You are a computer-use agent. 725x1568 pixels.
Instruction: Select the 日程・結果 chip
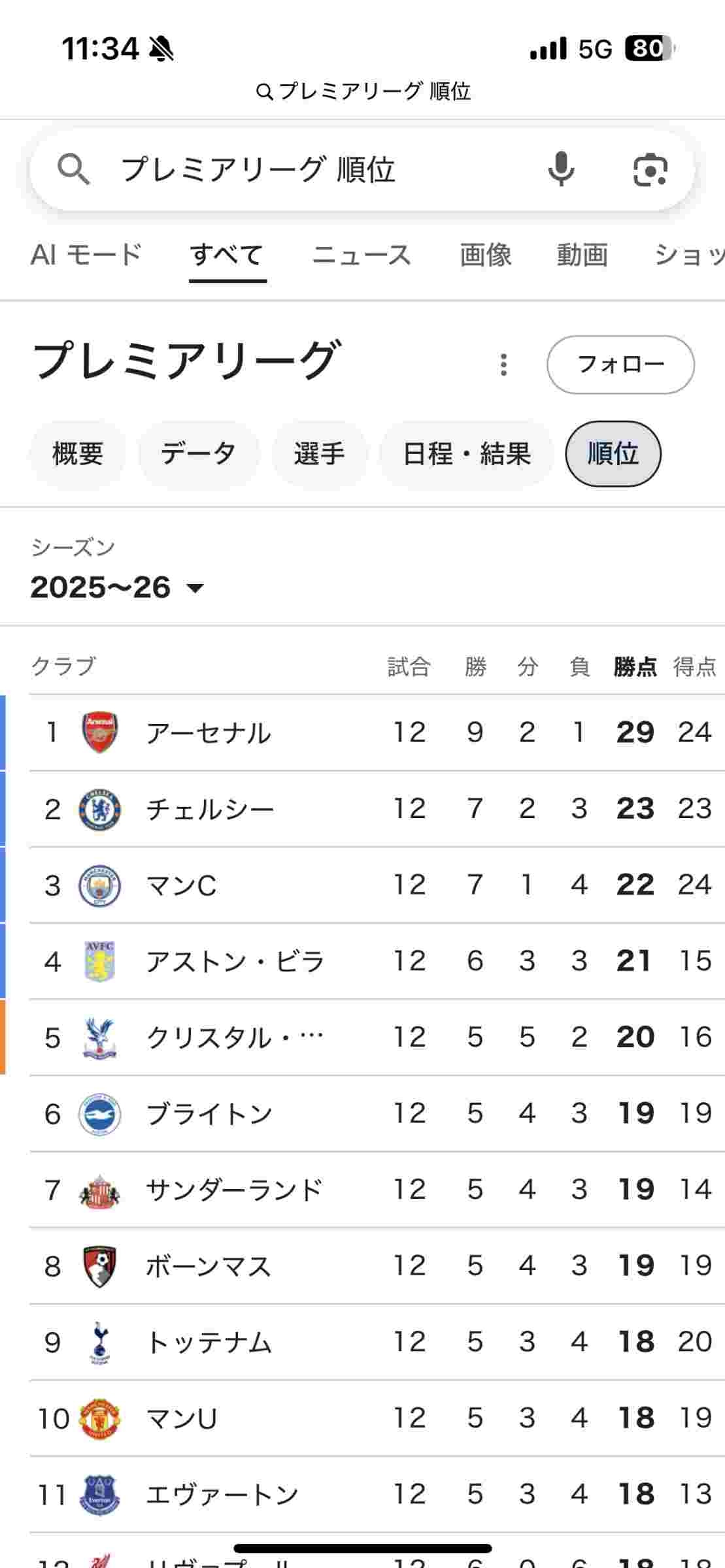pyautogui.click(x=466, y=454)
